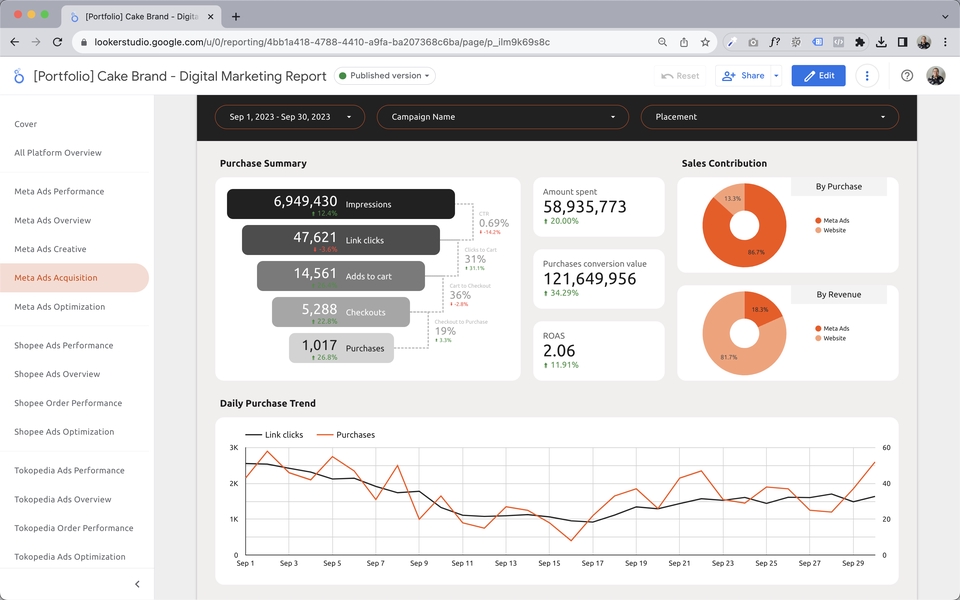The width and height of the screenshot is (960, 600).
Task: Open the browser Extensions puzzle icon
Action: (x=860, y=42)
